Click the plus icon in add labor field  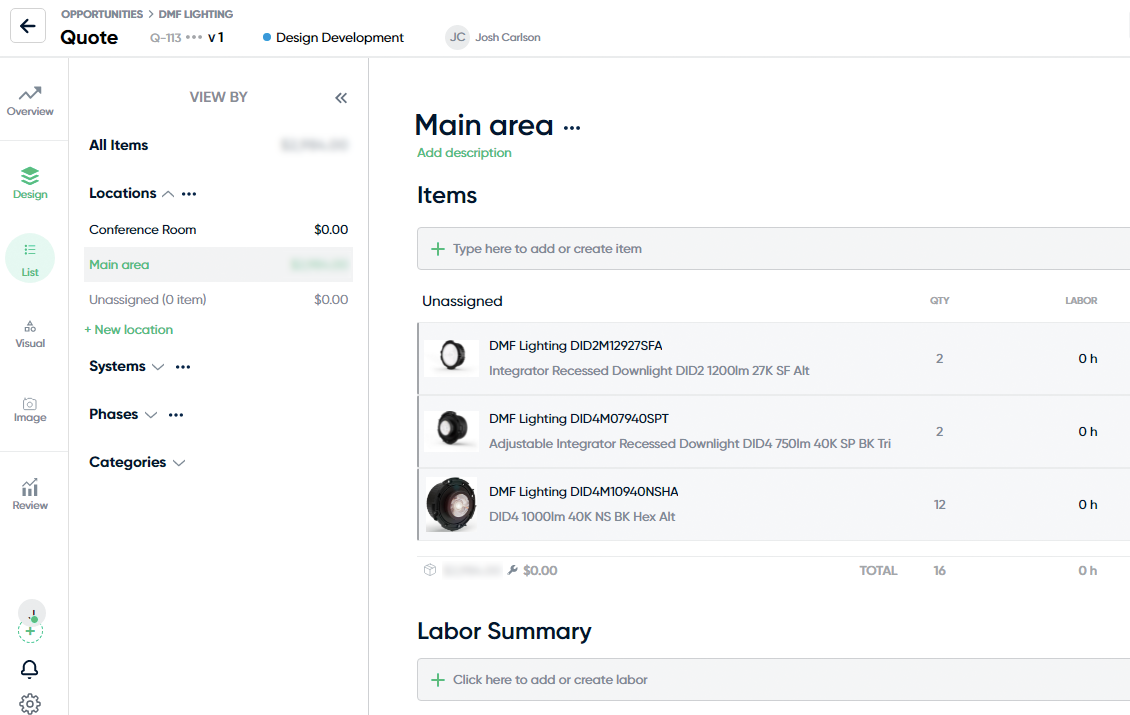coord(437,680)
